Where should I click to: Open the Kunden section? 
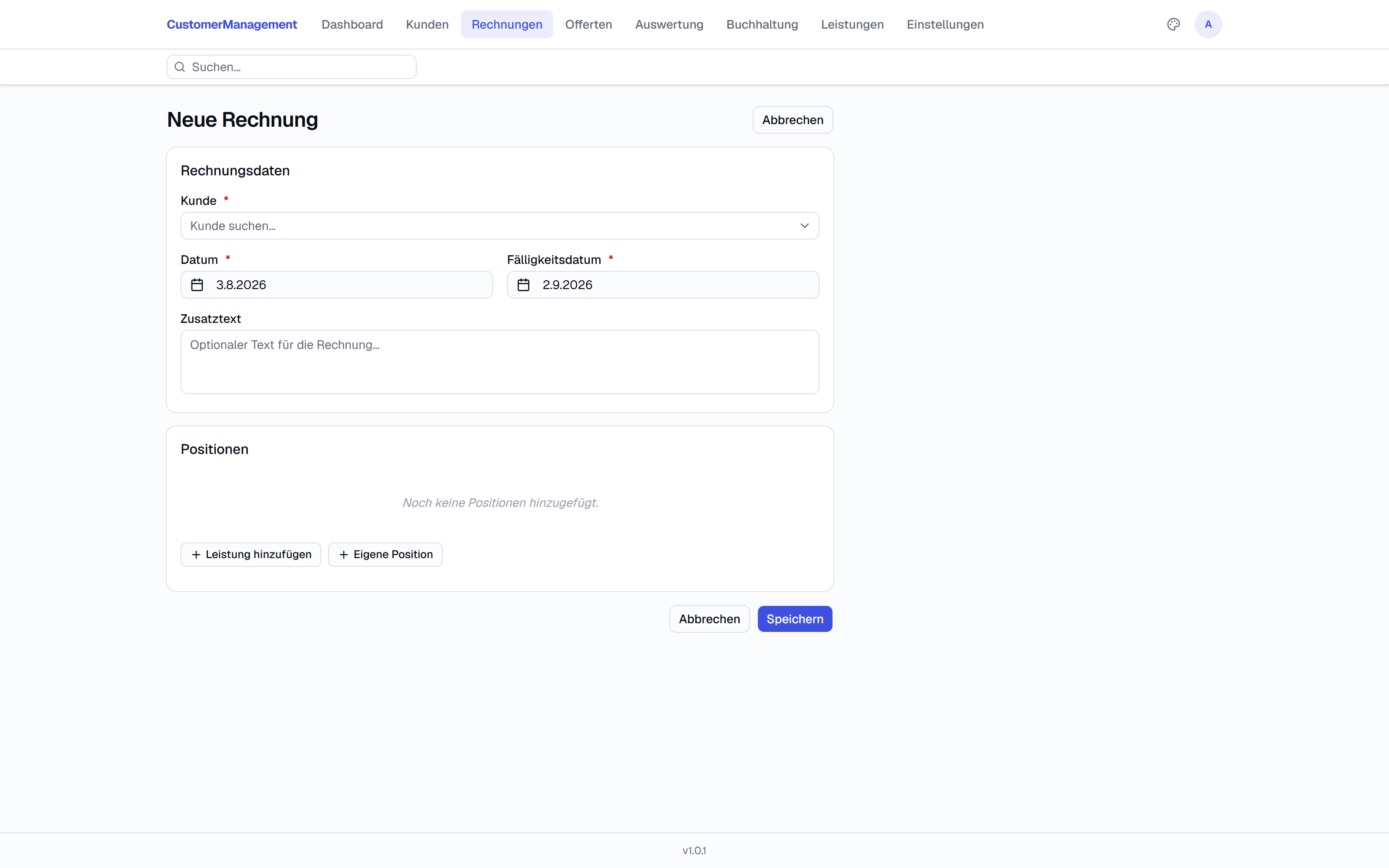(427, 24)
